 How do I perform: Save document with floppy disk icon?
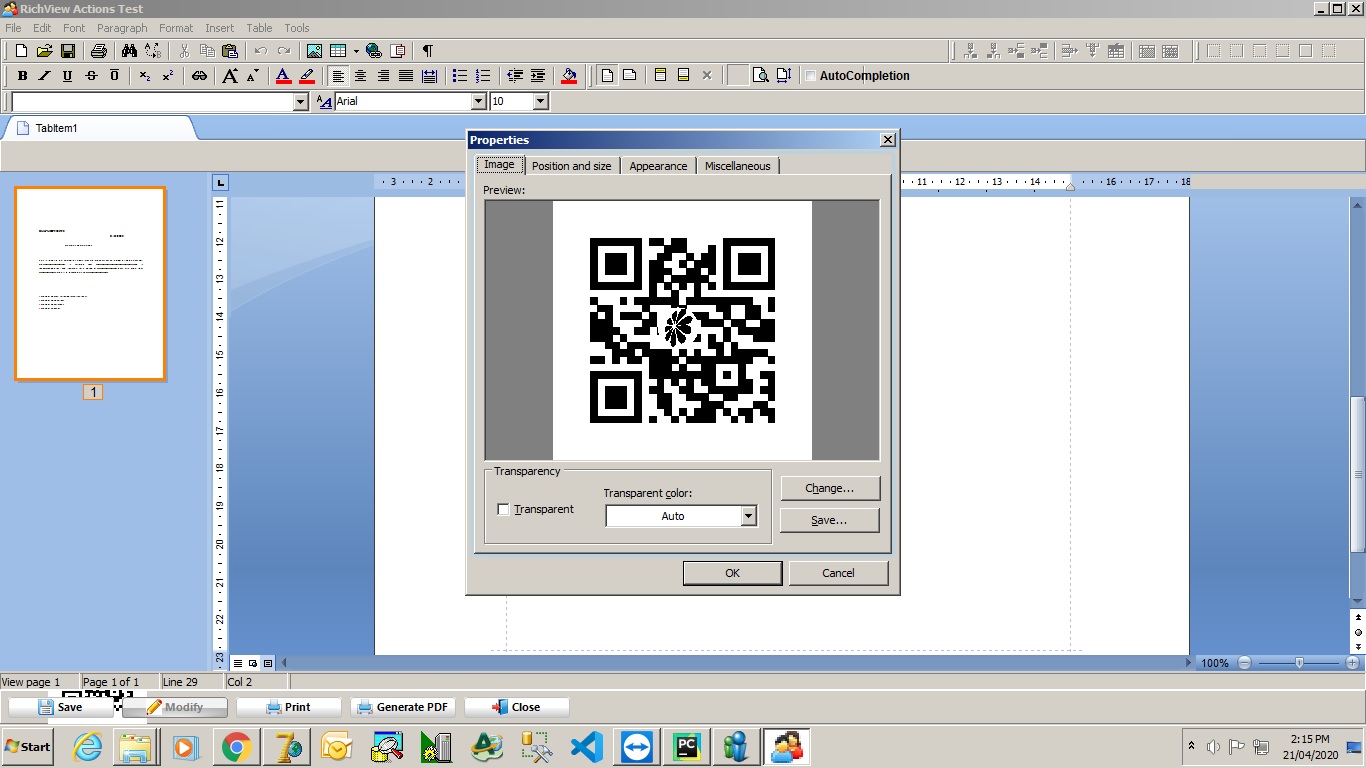click(68, 51)
